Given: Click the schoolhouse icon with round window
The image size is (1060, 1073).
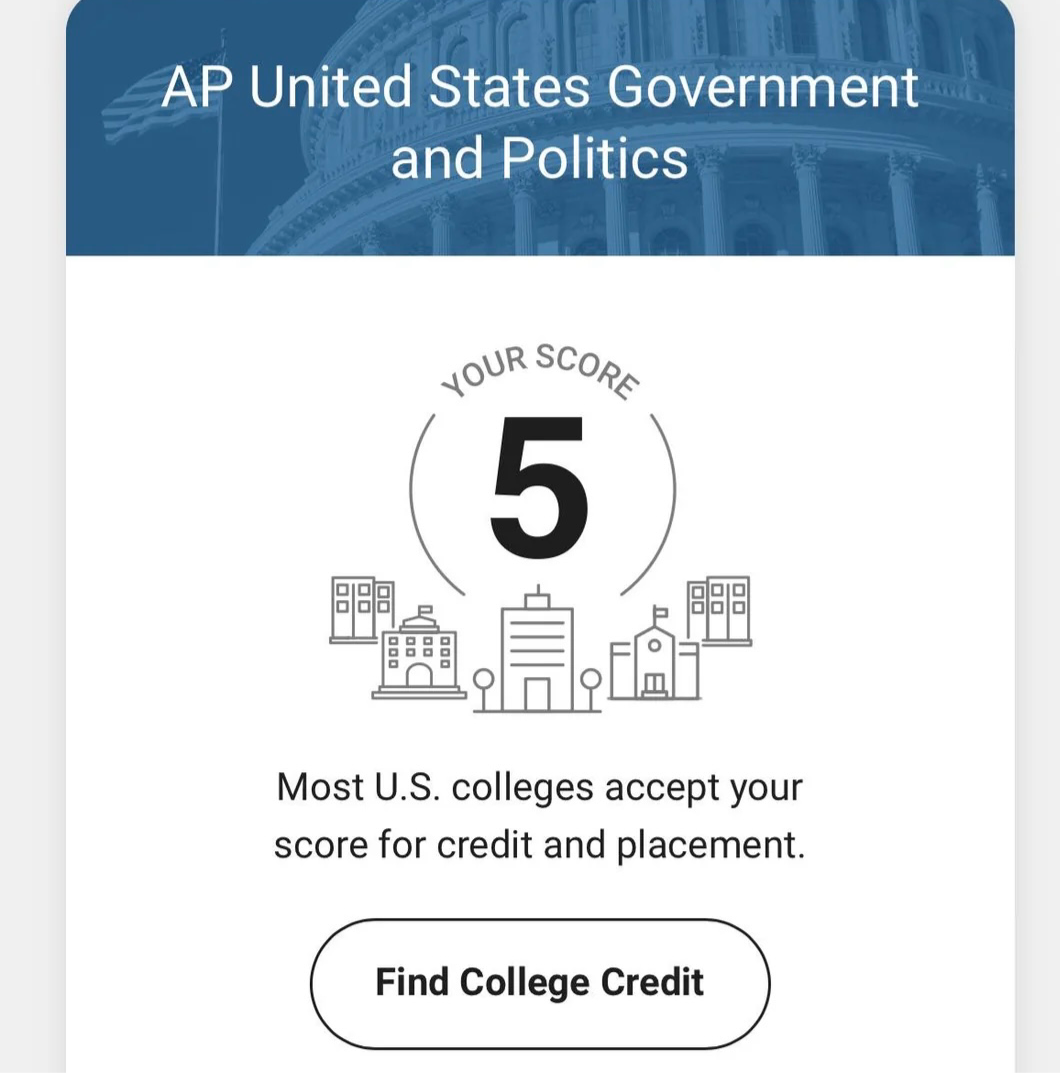Looking at the screenshot, I should pyautogui.click(x=655, y=660).
